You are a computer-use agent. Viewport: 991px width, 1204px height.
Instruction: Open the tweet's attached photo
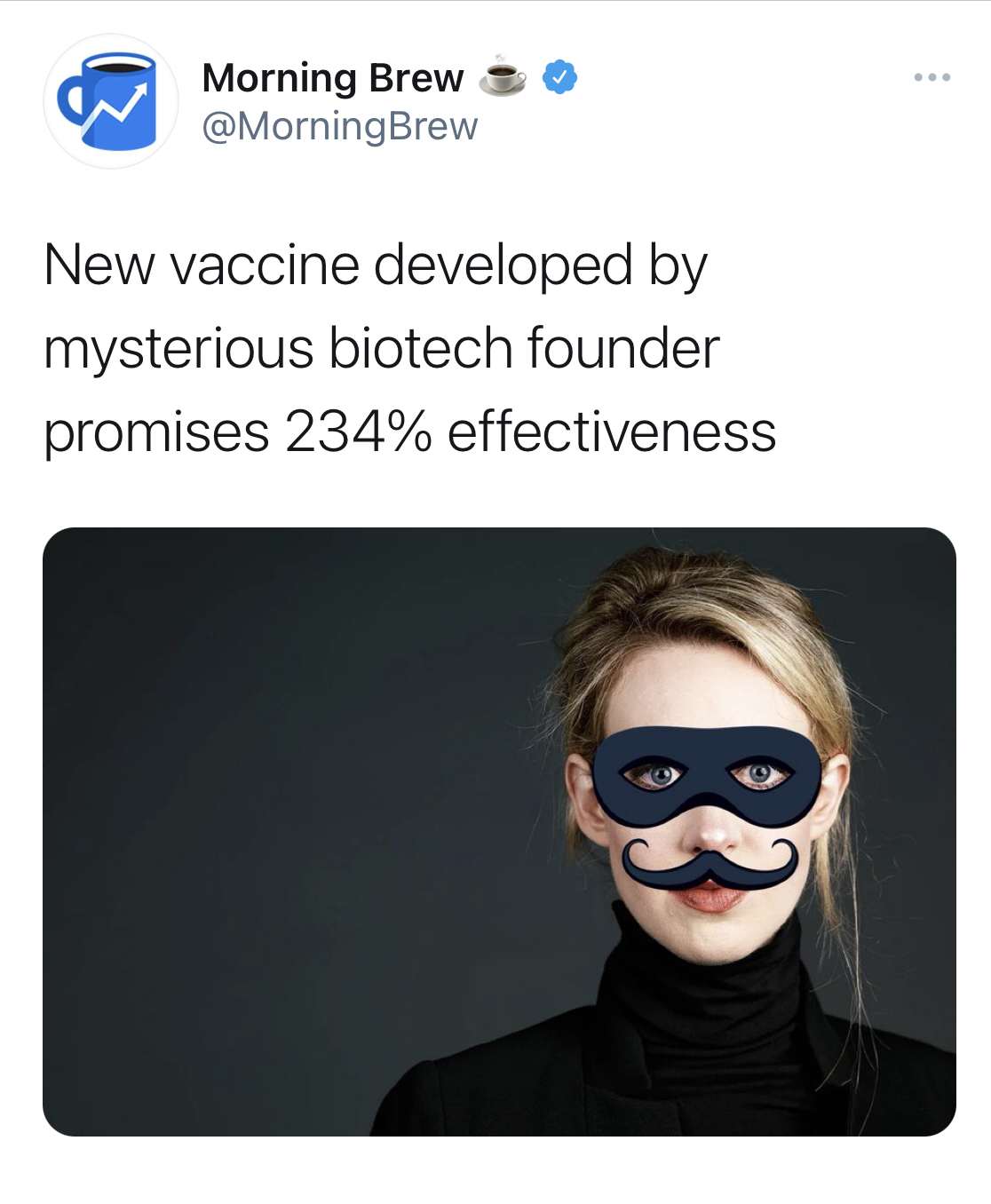pos(499,832)
